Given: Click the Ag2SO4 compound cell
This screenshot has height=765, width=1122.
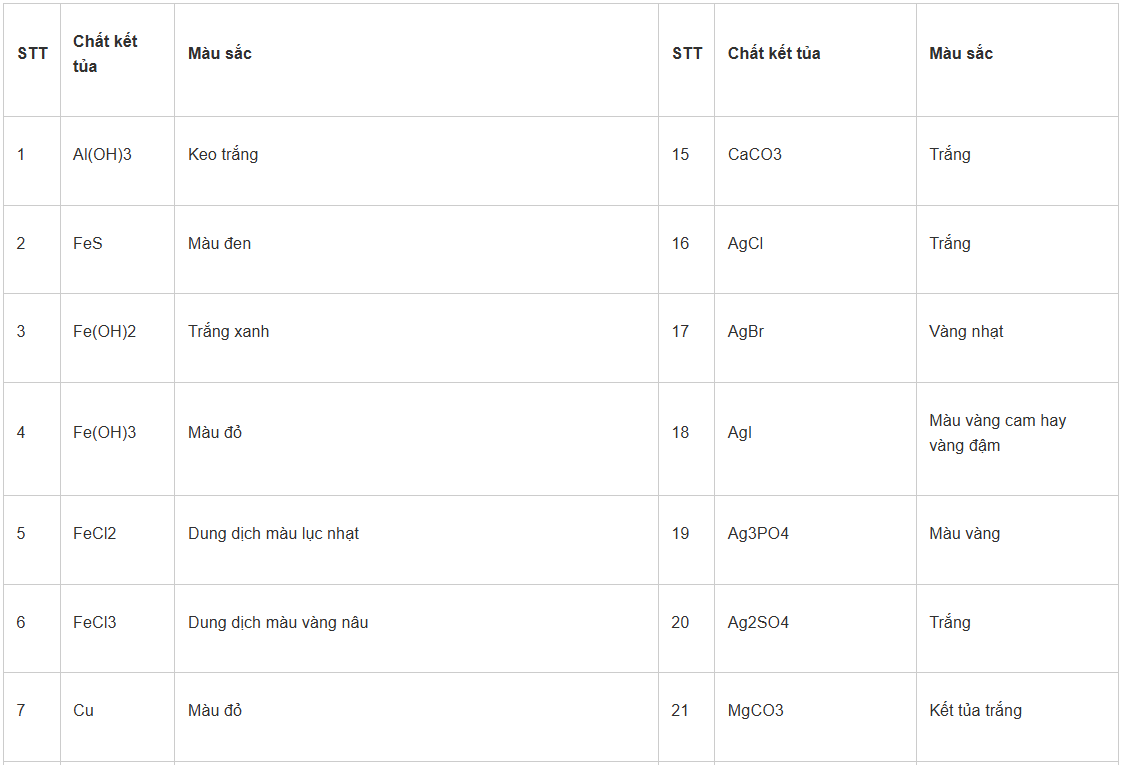Looking at the screenshot, I should (x=758, y=623).
